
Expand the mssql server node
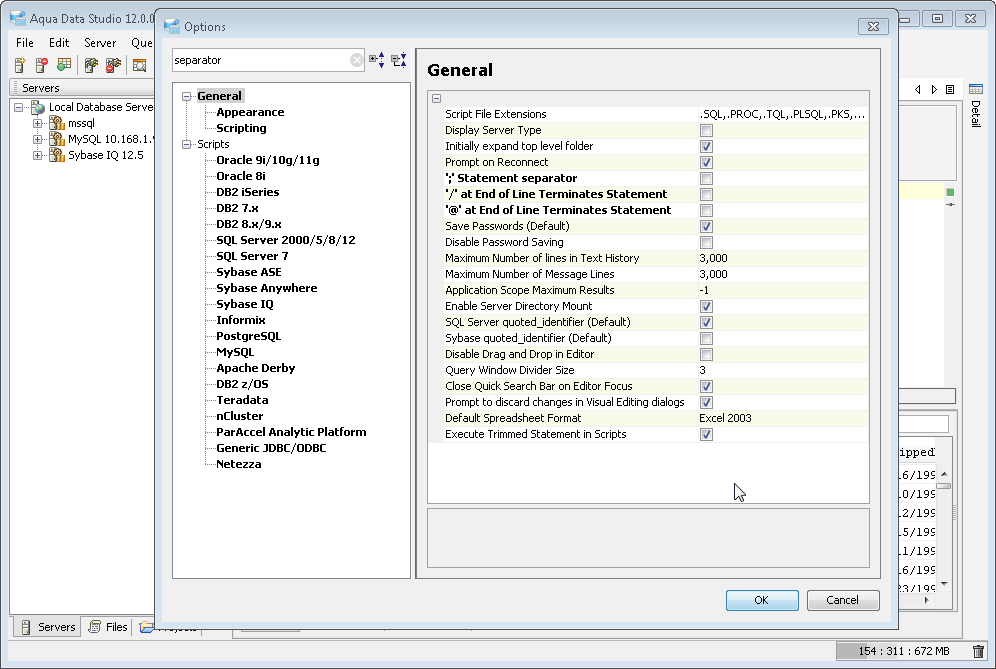[x=37, y=123]
